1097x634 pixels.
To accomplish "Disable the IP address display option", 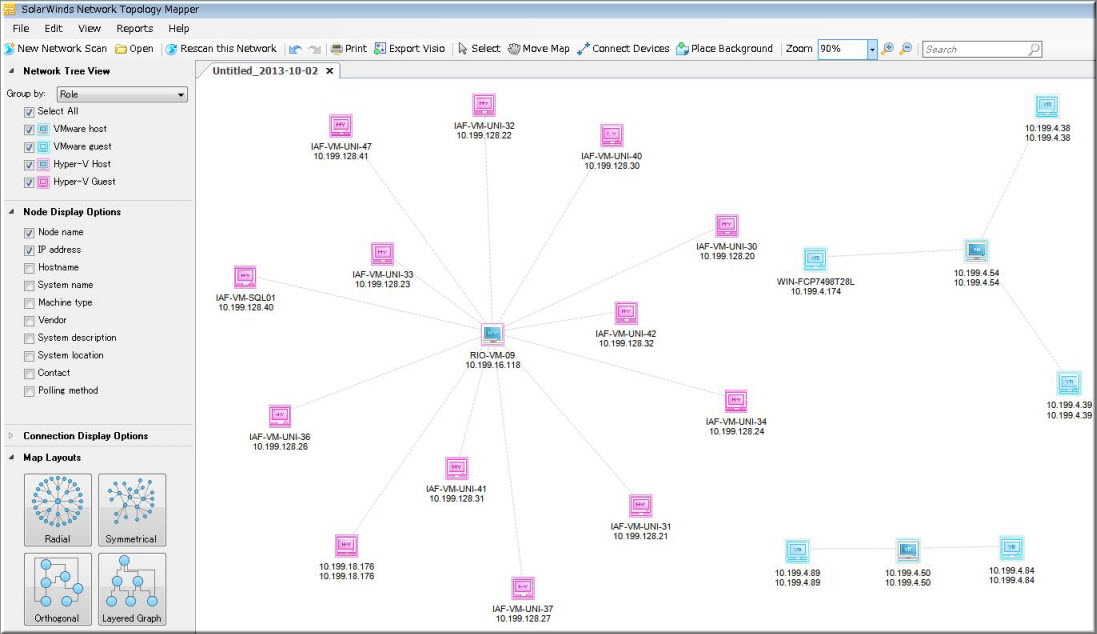I will click(x=29, y=250).
